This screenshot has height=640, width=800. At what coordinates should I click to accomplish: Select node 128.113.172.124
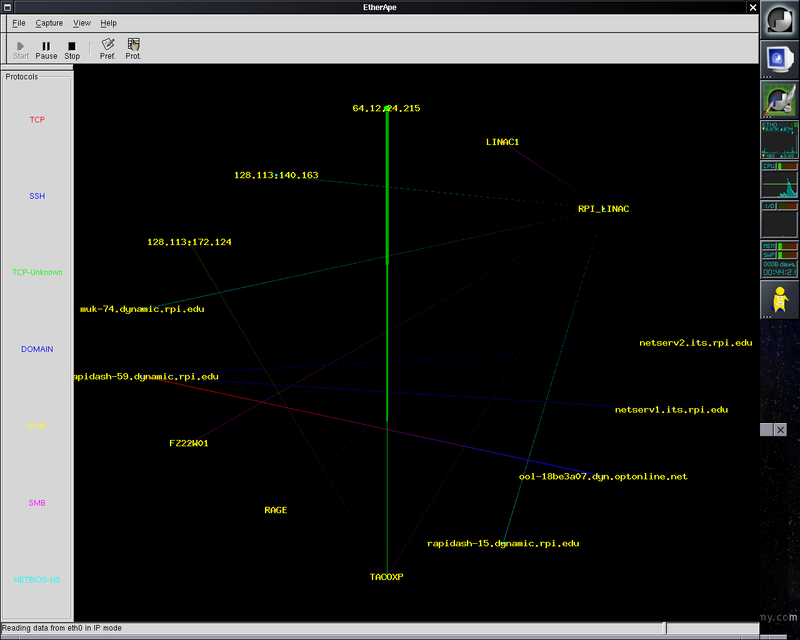pyautogui.click(x=189, y=242)
